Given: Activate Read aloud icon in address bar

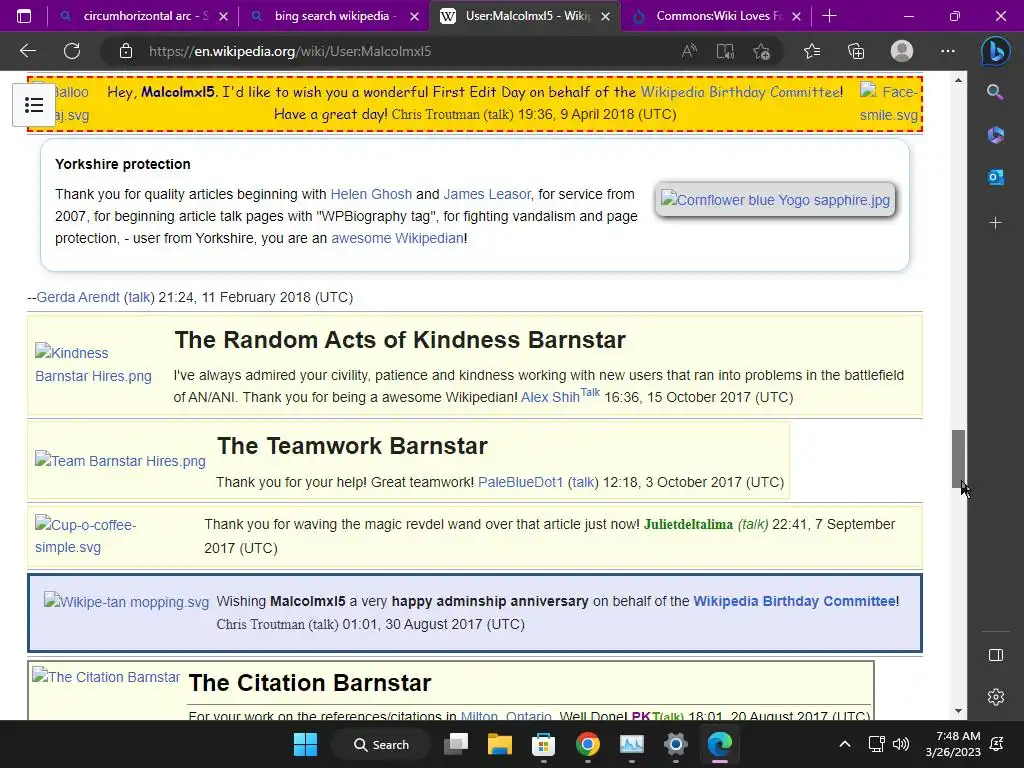Looking at the screenshot, I should pos(689,51).
